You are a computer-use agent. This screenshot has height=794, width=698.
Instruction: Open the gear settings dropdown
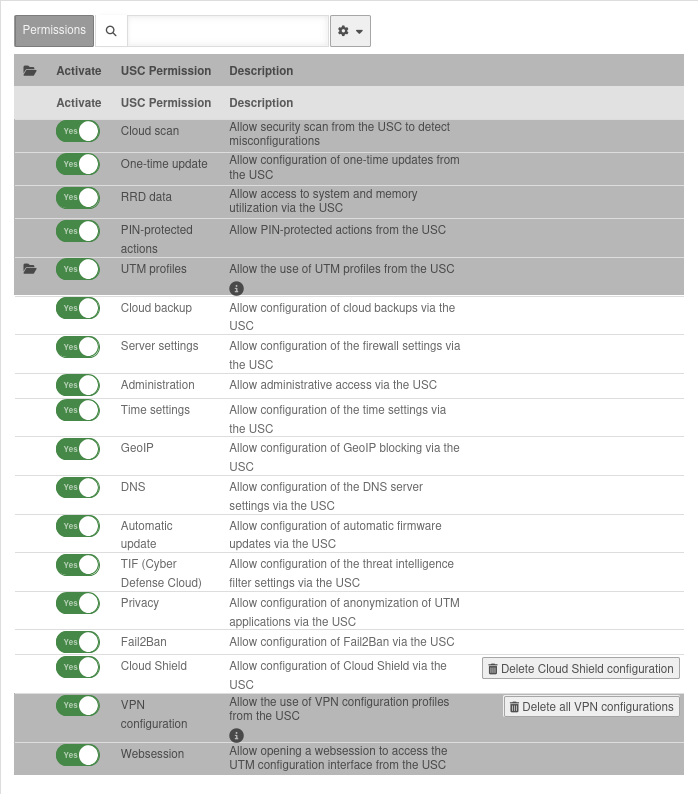[350, 31]
